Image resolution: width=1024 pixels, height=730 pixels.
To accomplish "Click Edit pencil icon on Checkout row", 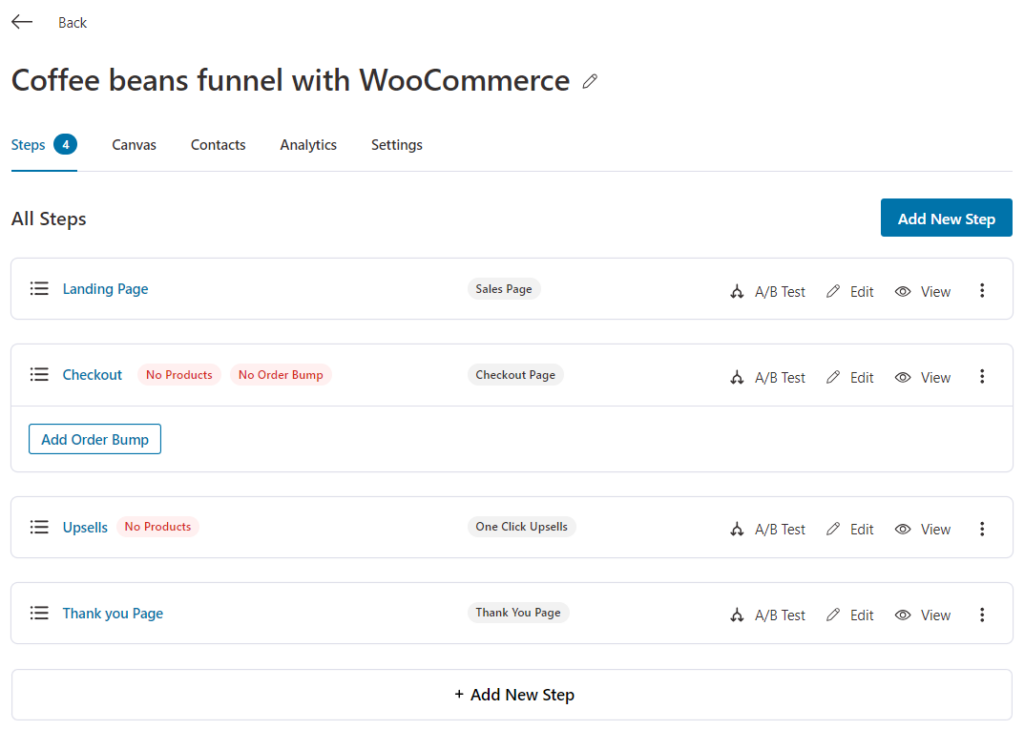I will [833, 377].
